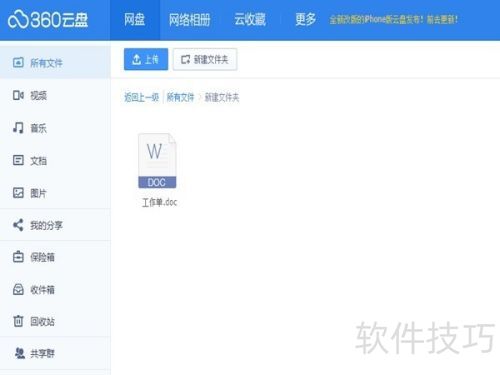
Task: Click the 图片 picture icon
Action: pos(18,193)
